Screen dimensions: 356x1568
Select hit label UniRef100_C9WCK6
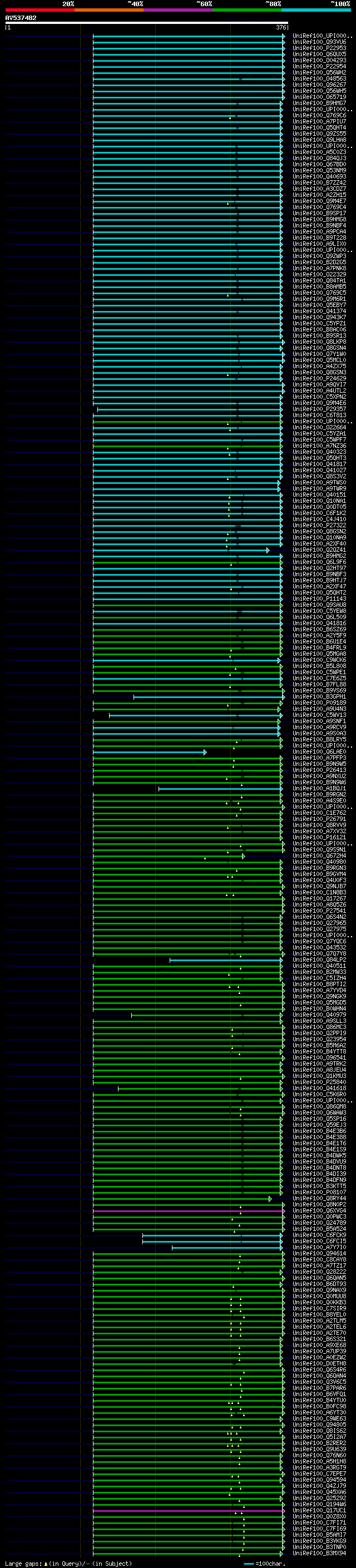click(x=319, y=660)
